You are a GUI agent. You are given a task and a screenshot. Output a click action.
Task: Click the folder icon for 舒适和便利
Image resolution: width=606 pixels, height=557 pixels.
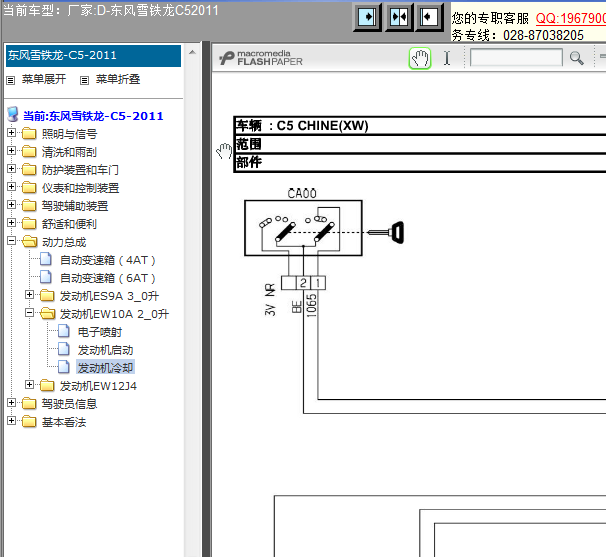click(29, 223)
